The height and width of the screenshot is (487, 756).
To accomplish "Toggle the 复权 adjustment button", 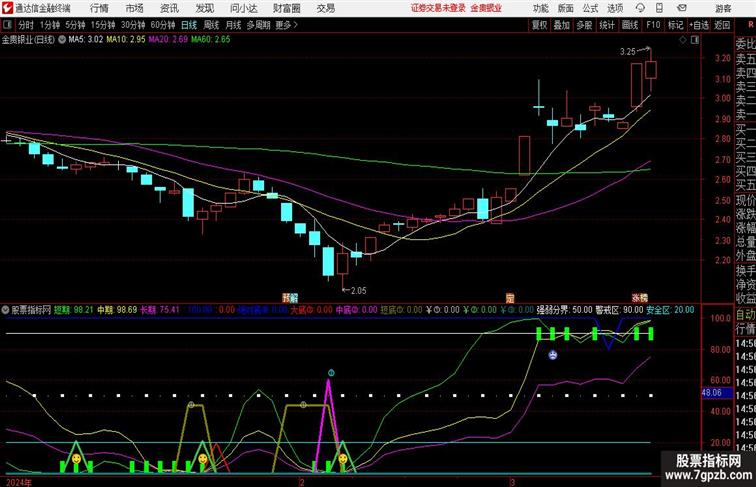I will 539,25.
